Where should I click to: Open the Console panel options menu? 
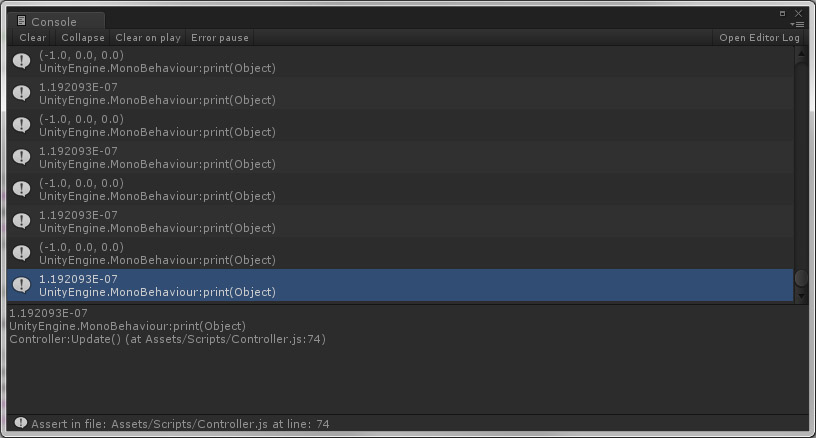point(797,24)
